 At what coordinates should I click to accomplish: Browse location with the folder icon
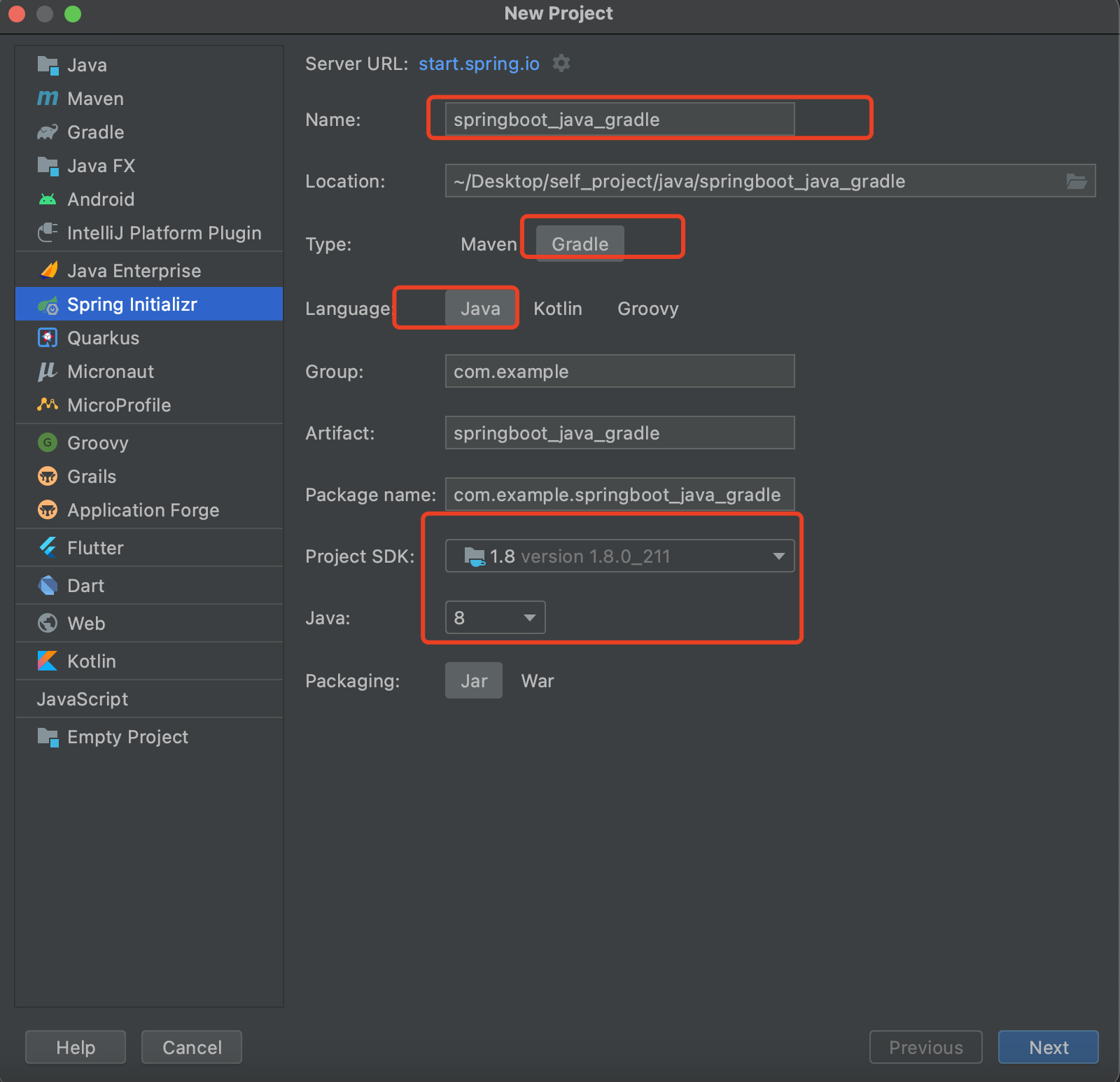(x=1076, y=181)
